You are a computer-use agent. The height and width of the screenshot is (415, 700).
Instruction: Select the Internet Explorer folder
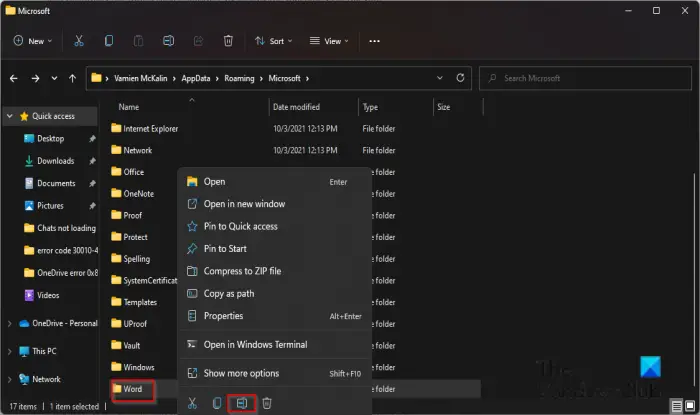[150, 129]
